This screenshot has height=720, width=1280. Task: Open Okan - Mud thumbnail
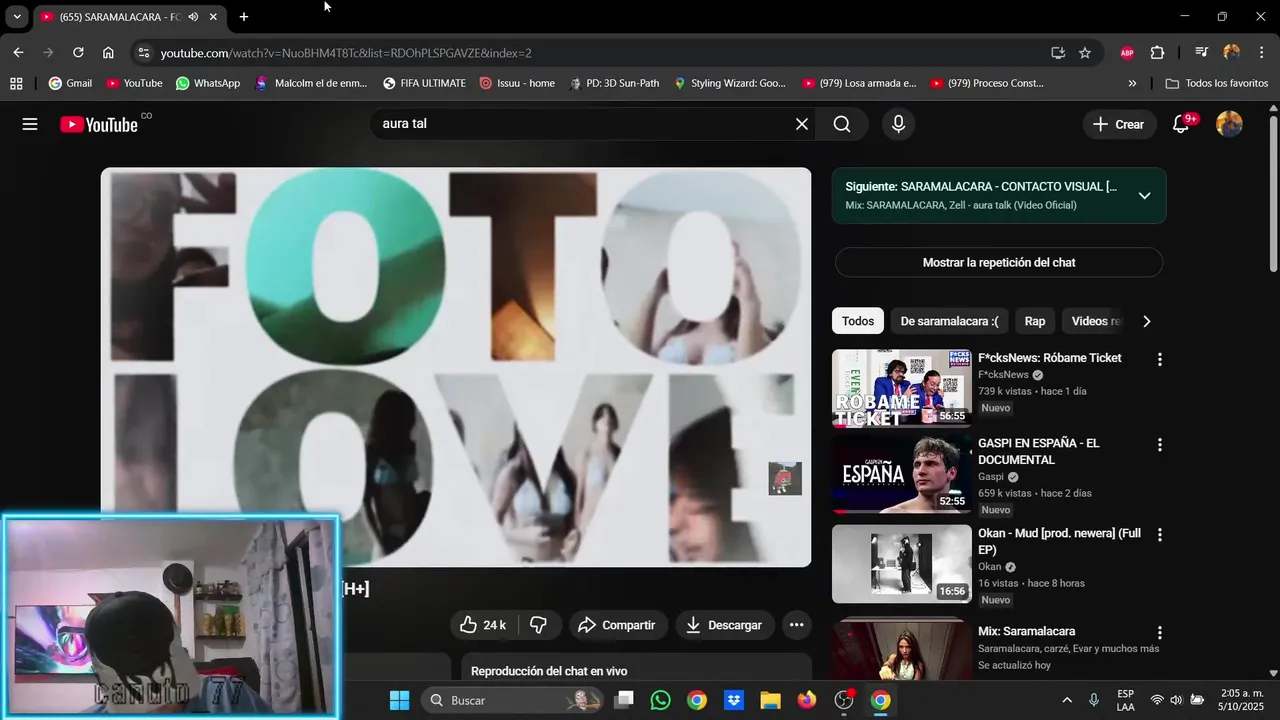click(902, 564)
